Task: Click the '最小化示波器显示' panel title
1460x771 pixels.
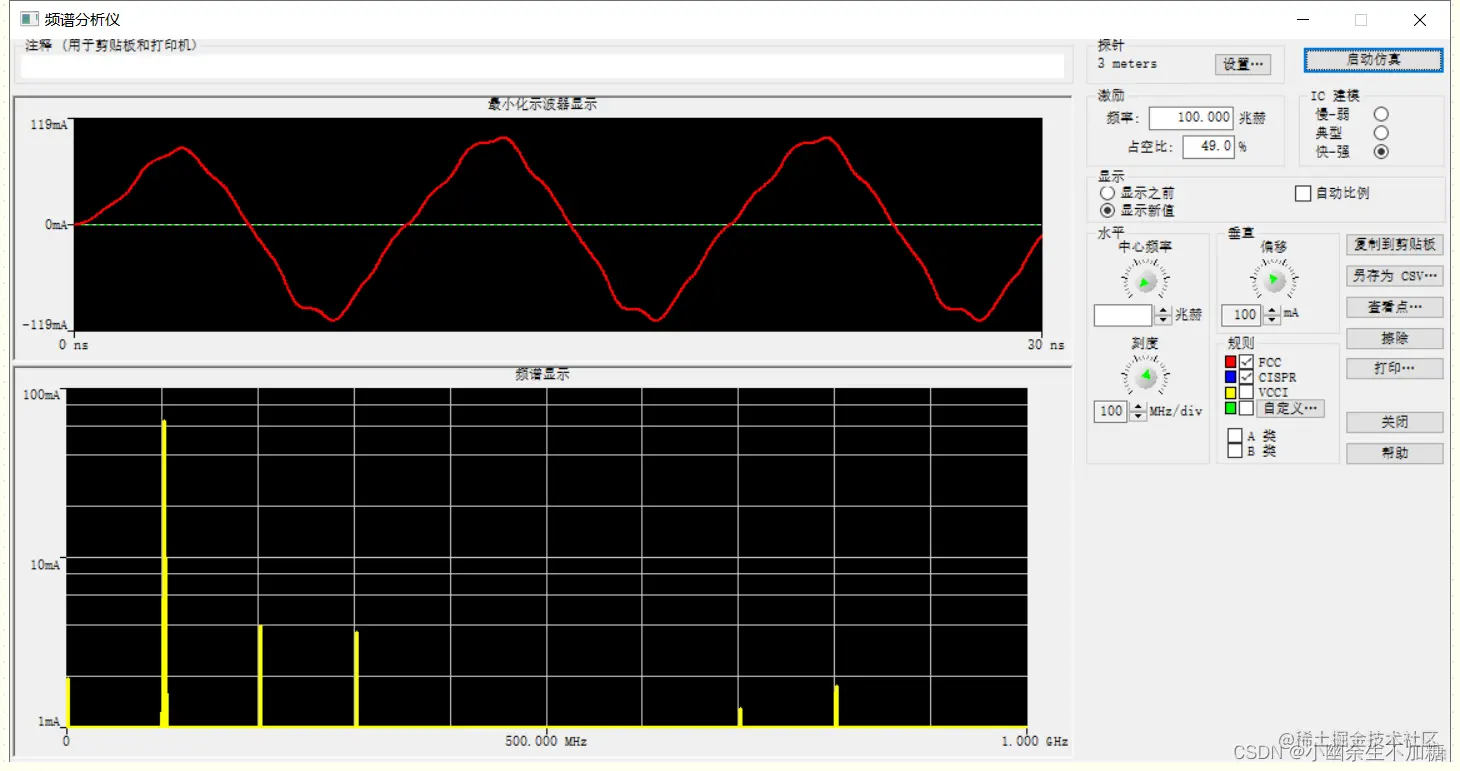Action: tap(542, 104)
